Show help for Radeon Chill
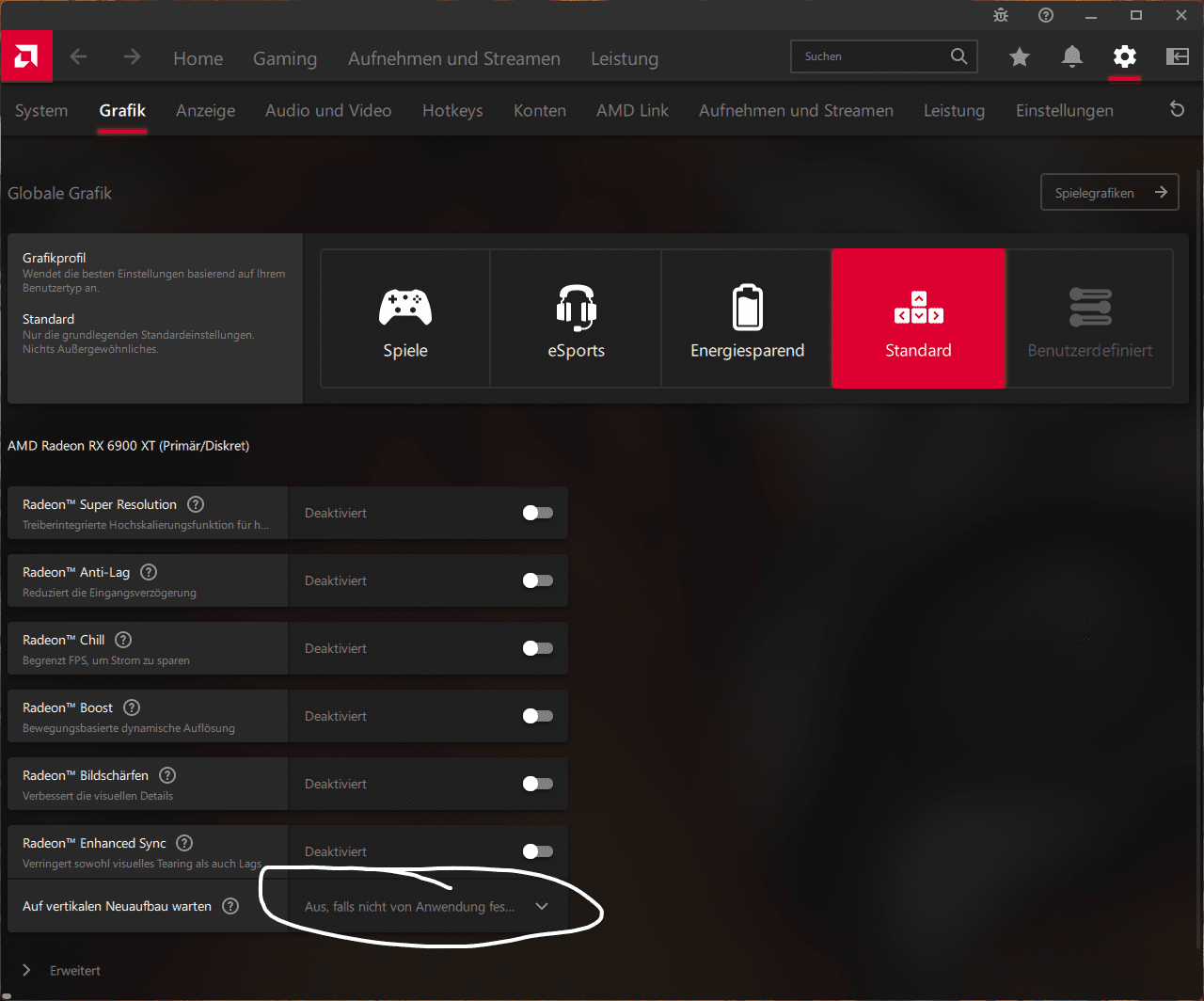The image size is (1204, 1001). click(x=123, y=640)
